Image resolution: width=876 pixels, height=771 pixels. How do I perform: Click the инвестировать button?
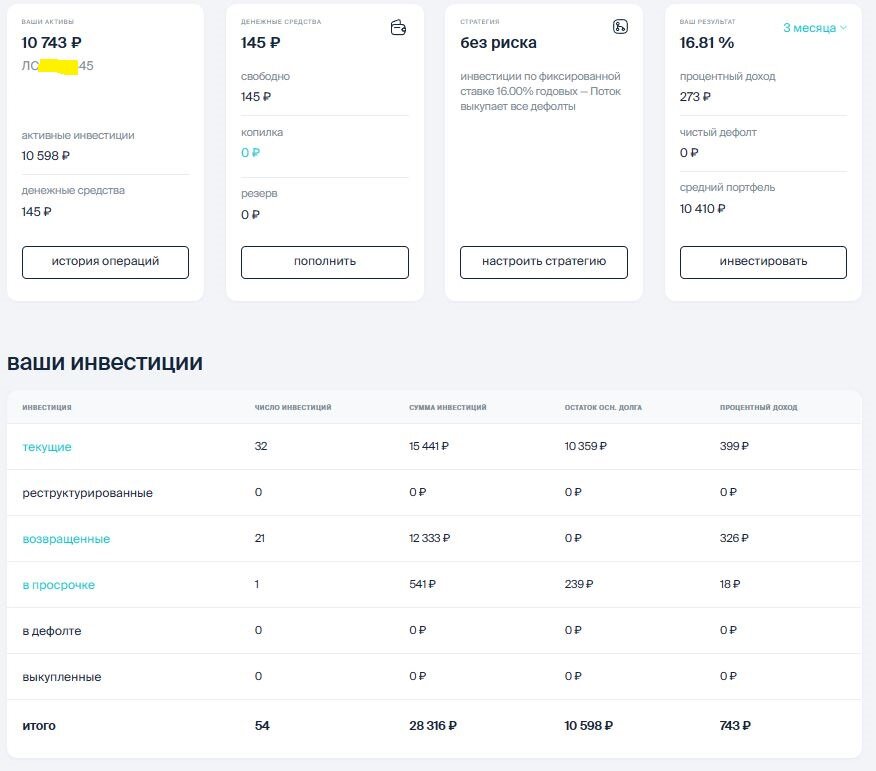click(x=763, y=262)
